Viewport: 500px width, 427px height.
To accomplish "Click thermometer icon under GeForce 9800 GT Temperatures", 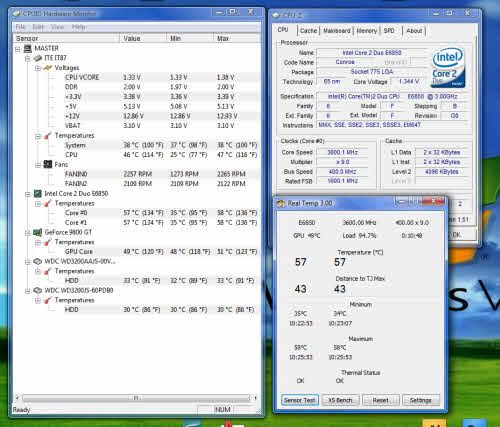I will coord(48,242).
